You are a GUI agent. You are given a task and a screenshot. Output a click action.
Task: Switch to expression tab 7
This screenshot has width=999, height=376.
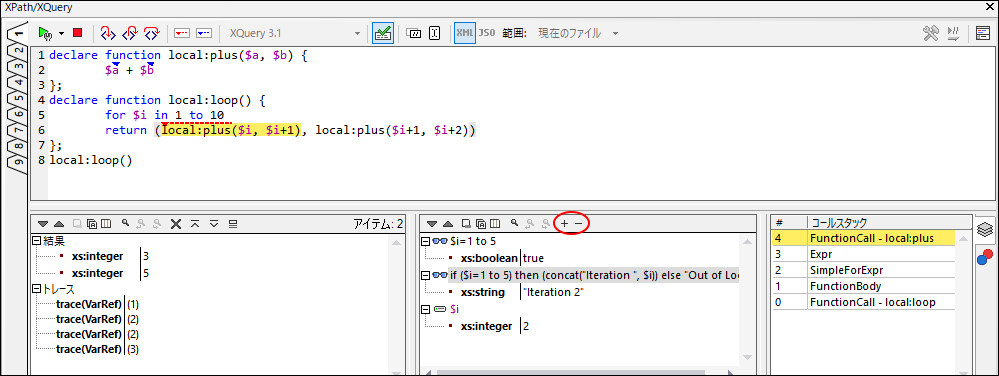point(18,129)
